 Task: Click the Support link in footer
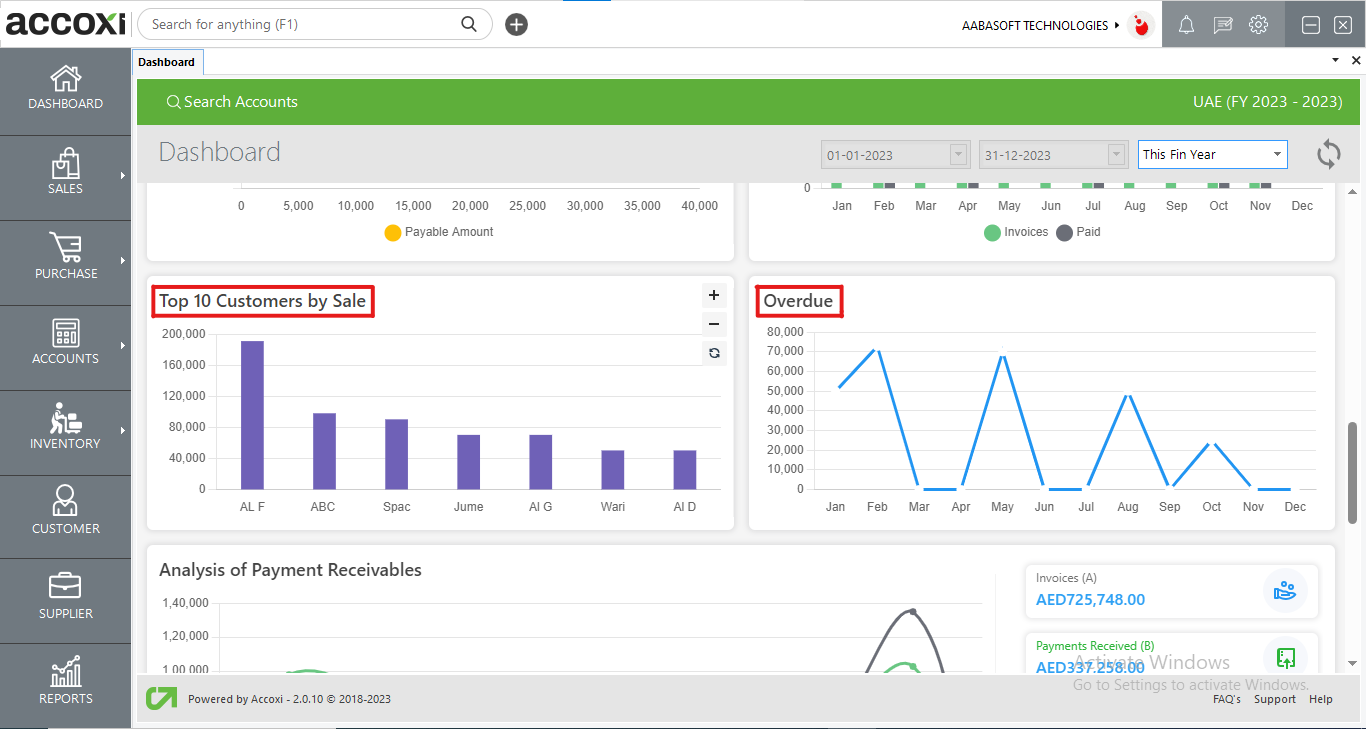point(1274,699)
